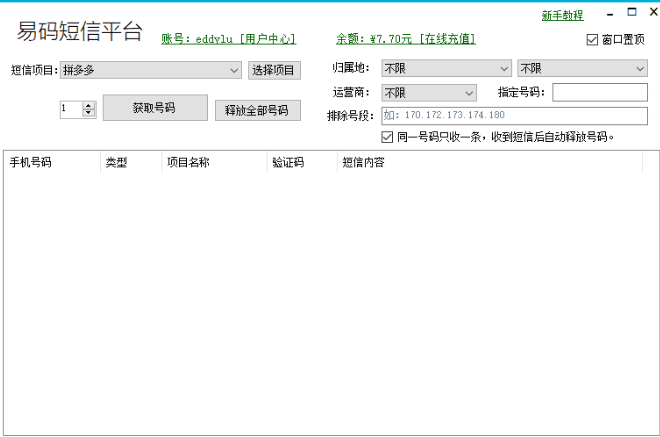The width and height of the screenshot is (660, 437).
Task: Focus the quantity field showing 1
Action: coord(71,109)
